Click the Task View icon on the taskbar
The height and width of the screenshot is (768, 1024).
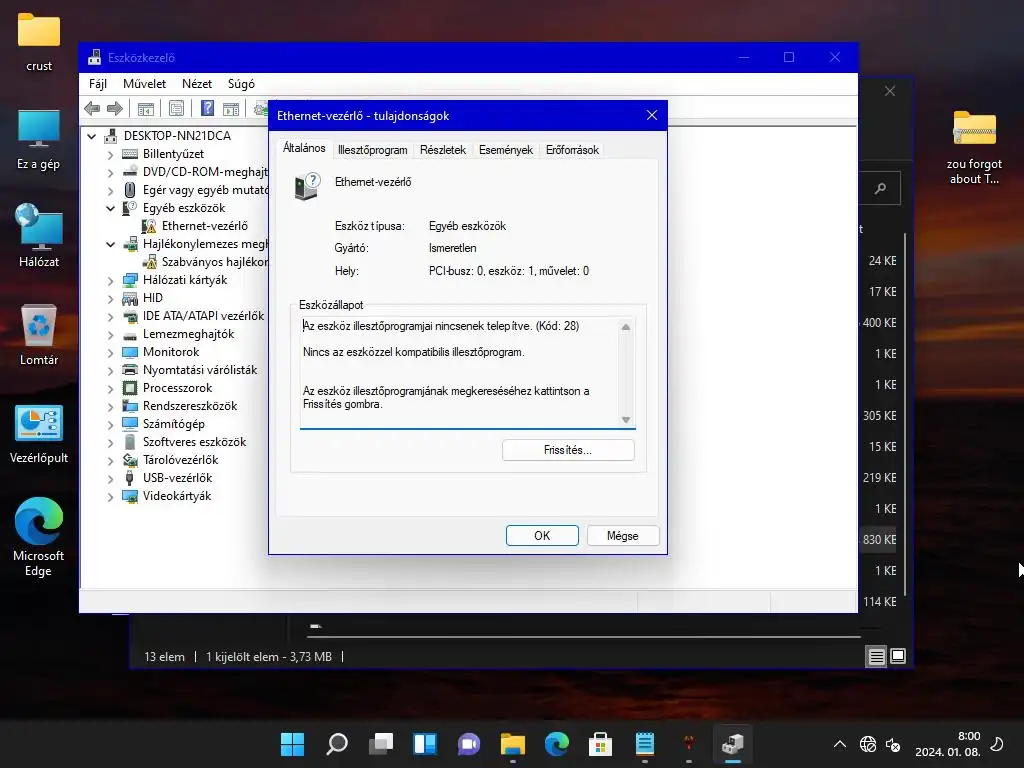[381, 744]
